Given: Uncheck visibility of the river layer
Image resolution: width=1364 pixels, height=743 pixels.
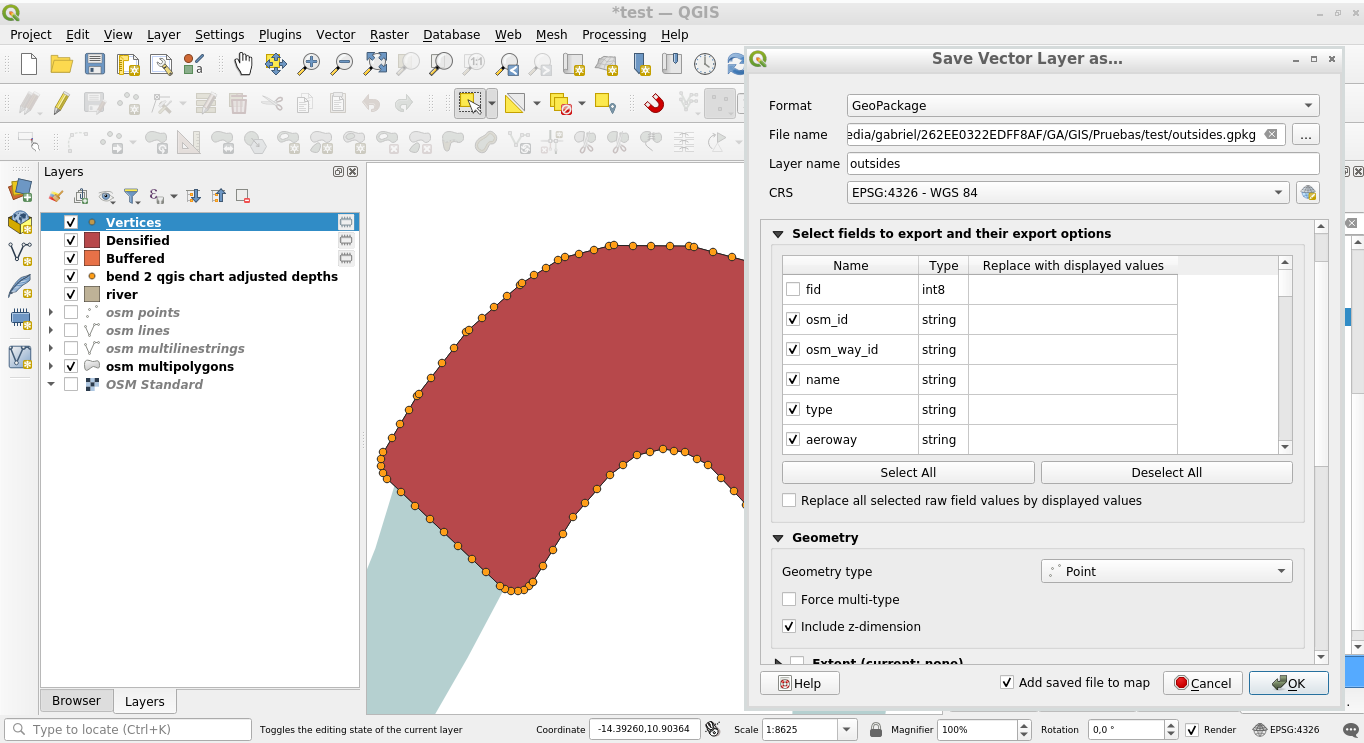Looking at the screenshot, I should point(71,294).
